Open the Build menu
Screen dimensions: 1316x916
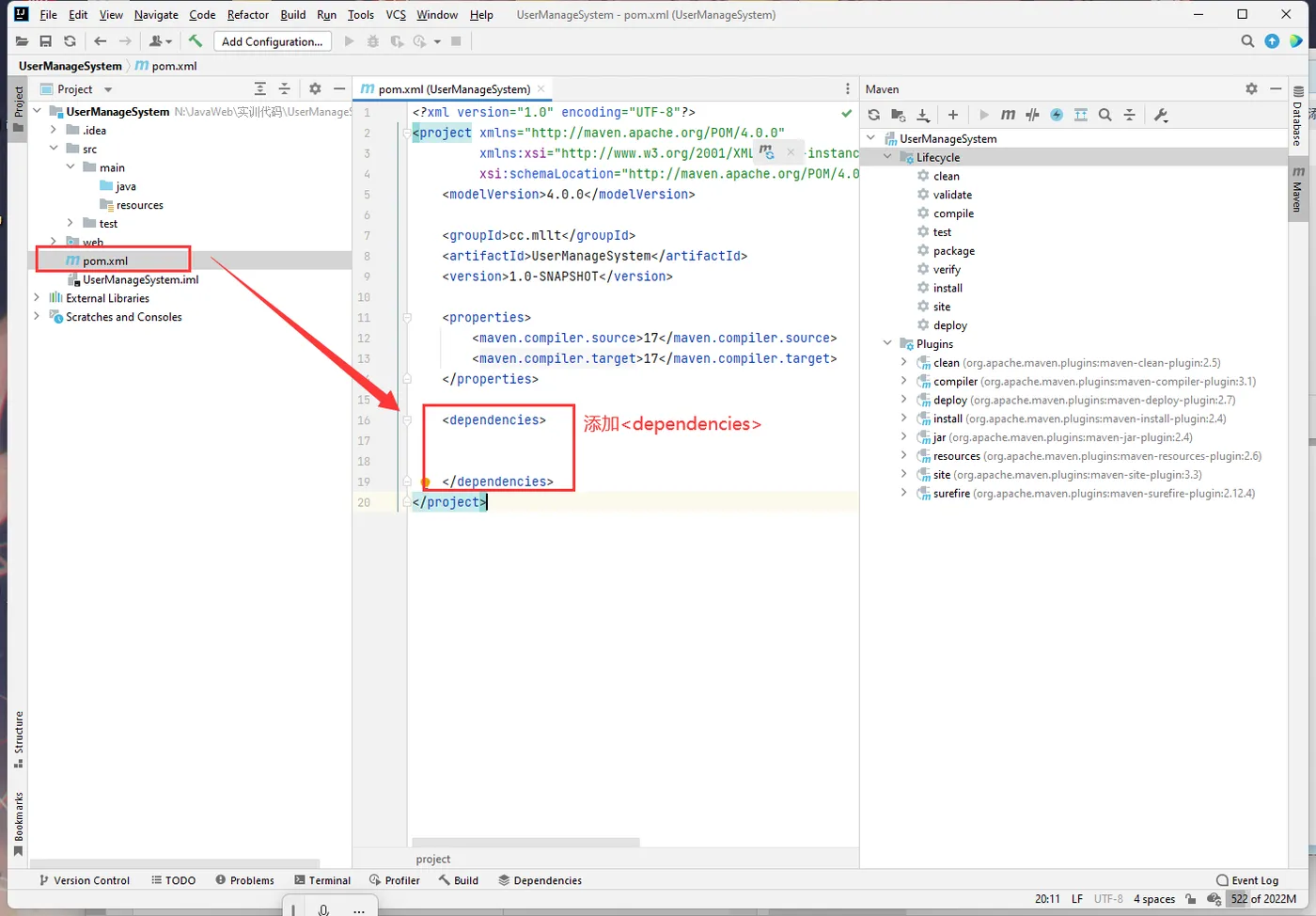(293, 14)
